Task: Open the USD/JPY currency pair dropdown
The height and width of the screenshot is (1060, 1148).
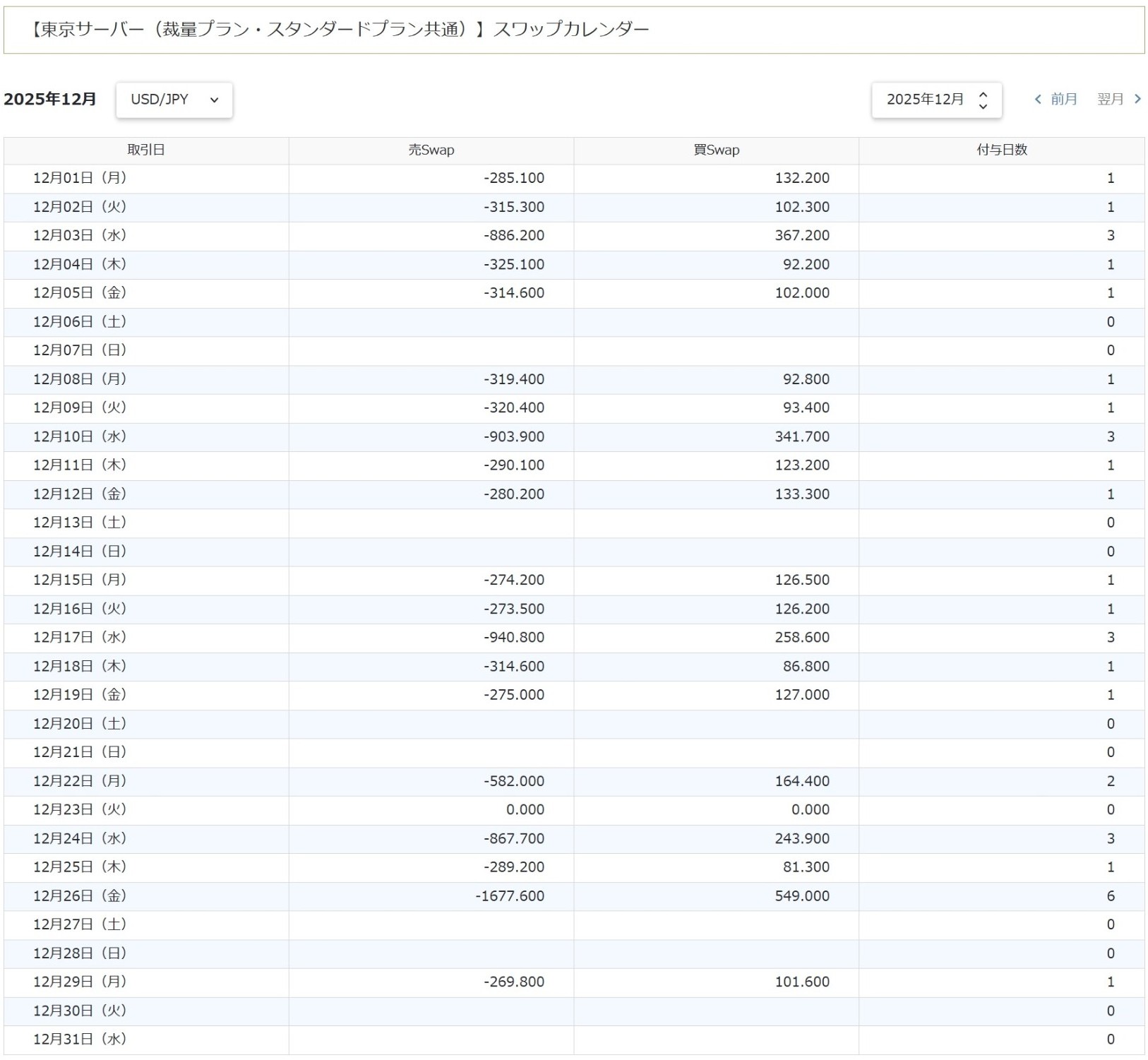Action: [x=174, y=100]
